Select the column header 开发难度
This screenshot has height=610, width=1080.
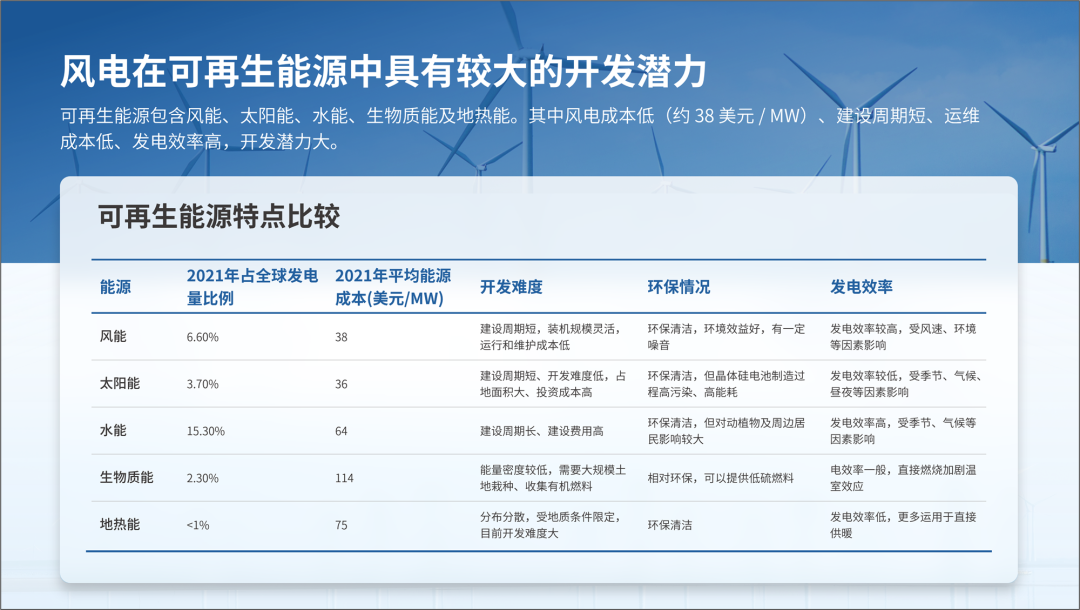coord(511,287)
